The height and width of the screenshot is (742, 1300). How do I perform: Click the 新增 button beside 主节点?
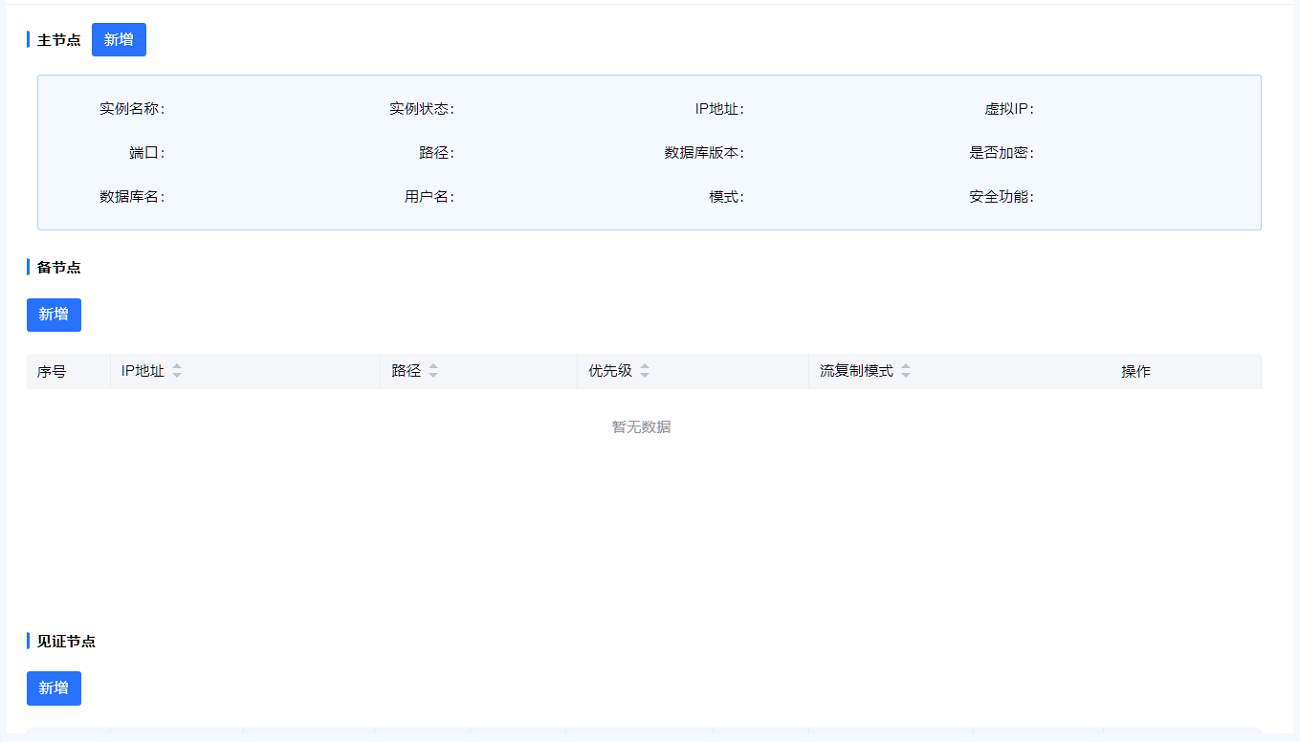[x=119, y=40]
